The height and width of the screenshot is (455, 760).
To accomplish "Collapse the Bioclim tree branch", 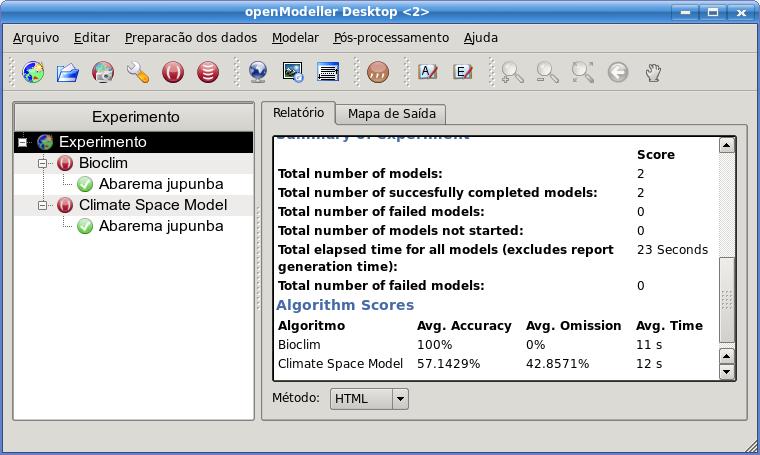I will (43, 163).
